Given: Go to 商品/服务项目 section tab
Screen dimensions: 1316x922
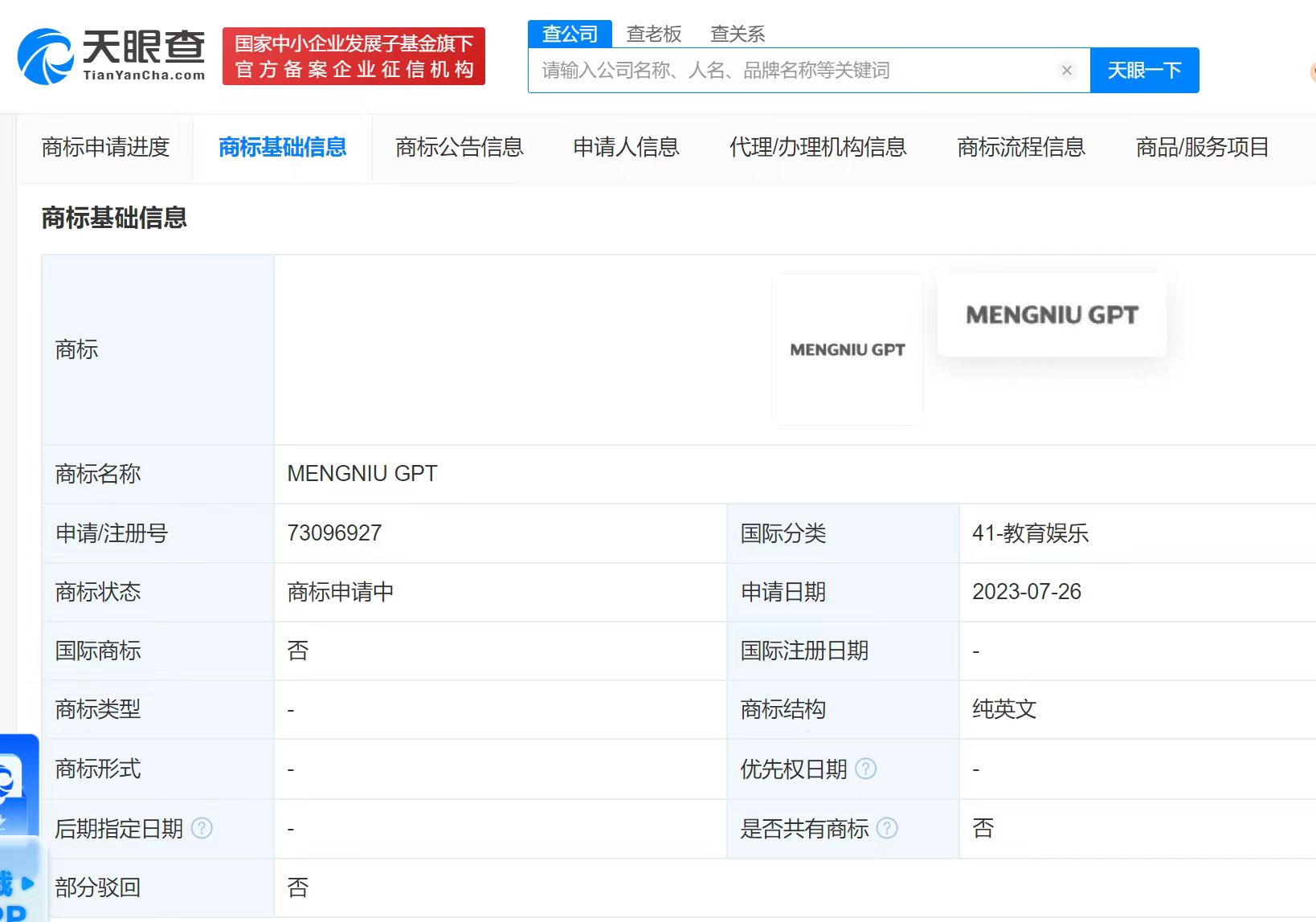Looking at the screenshot, I should (1202, 147).
